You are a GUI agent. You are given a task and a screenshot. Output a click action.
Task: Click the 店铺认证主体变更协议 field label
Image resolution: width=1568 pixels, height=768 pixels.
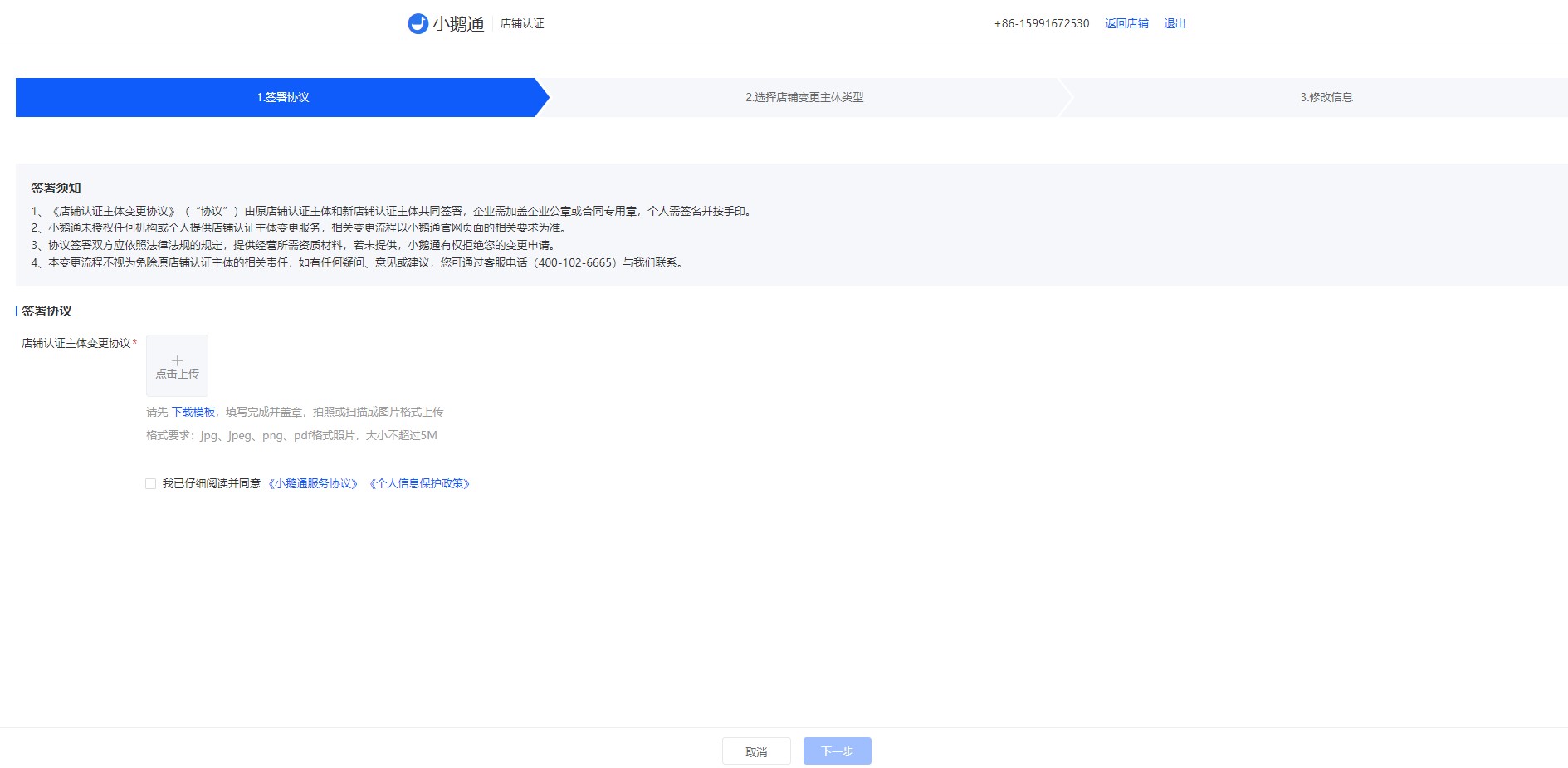[76, 343]
